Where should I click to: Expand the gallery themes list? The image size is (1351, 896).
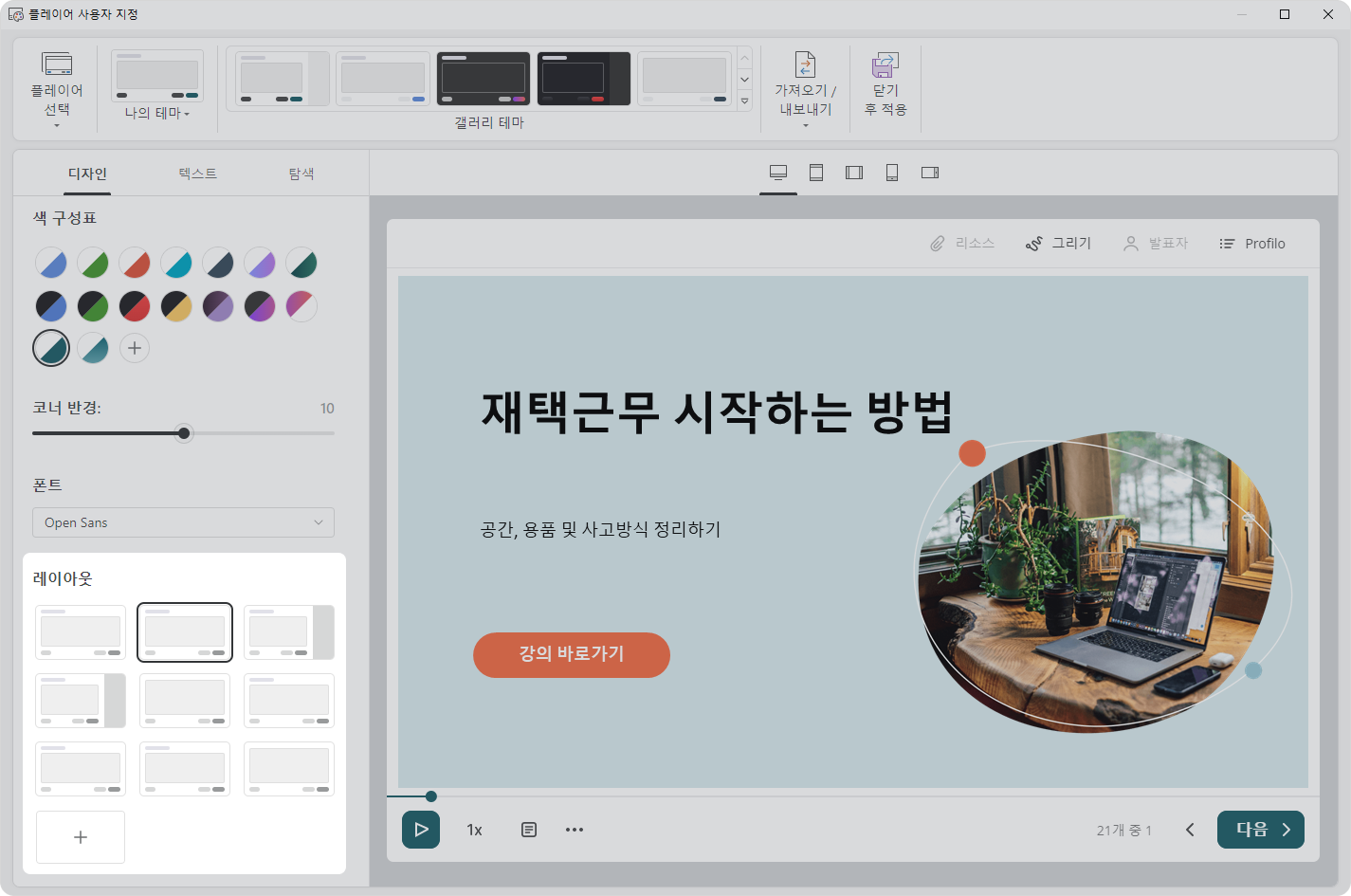coord(745,101)
